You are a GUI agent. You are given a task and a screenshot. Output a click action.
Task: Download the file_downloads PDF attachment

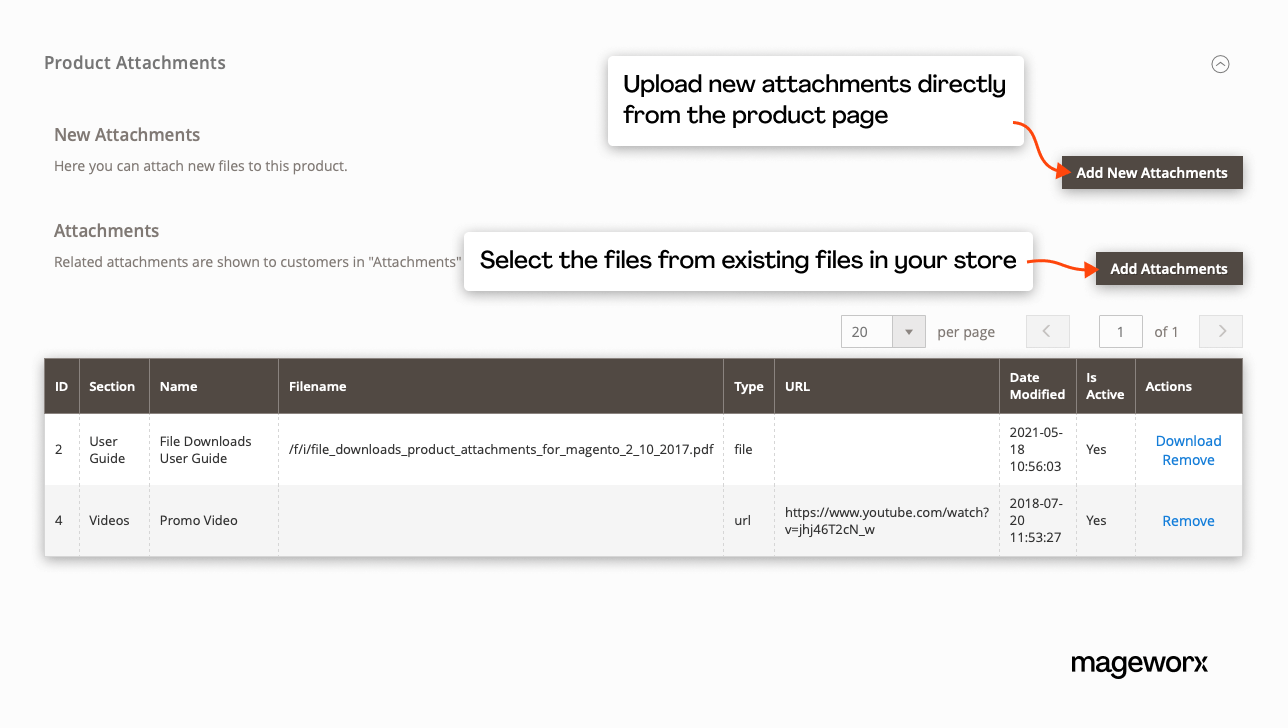pos(1188,440)
